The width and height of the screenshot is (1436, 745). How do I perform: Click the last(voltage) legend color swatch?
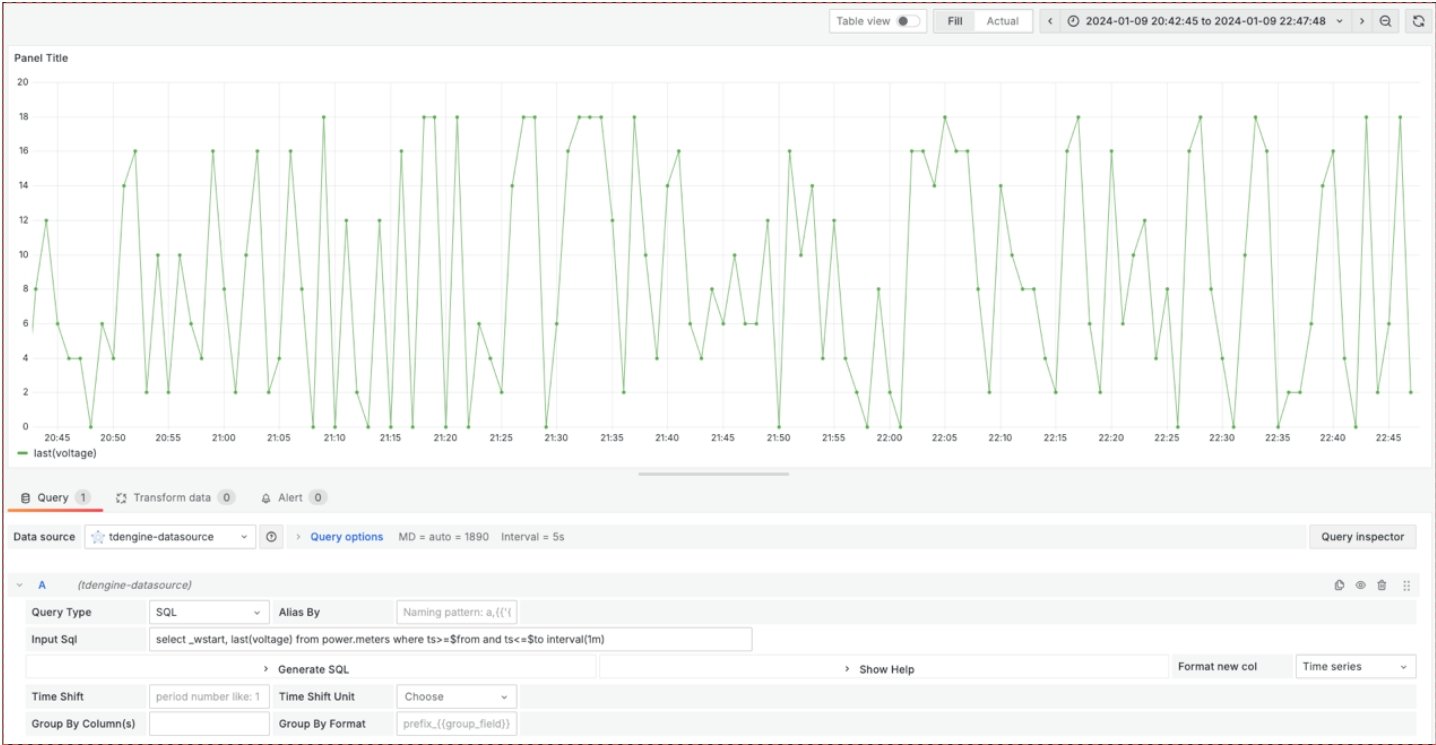tap(23, 453)
